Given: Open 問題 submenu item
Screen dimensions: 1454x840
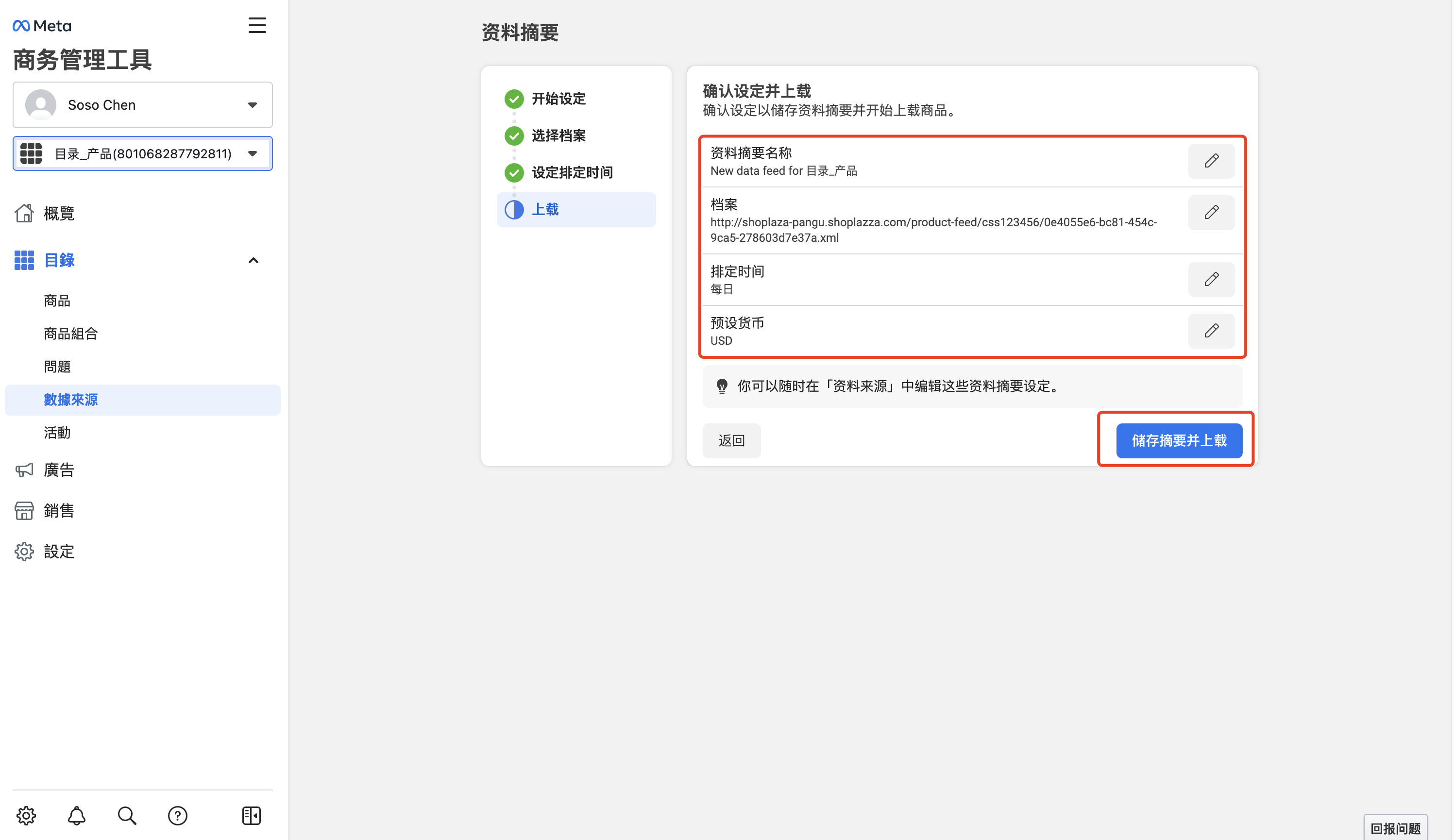Looking at the screenshot, I should click(x=57, y=366).
